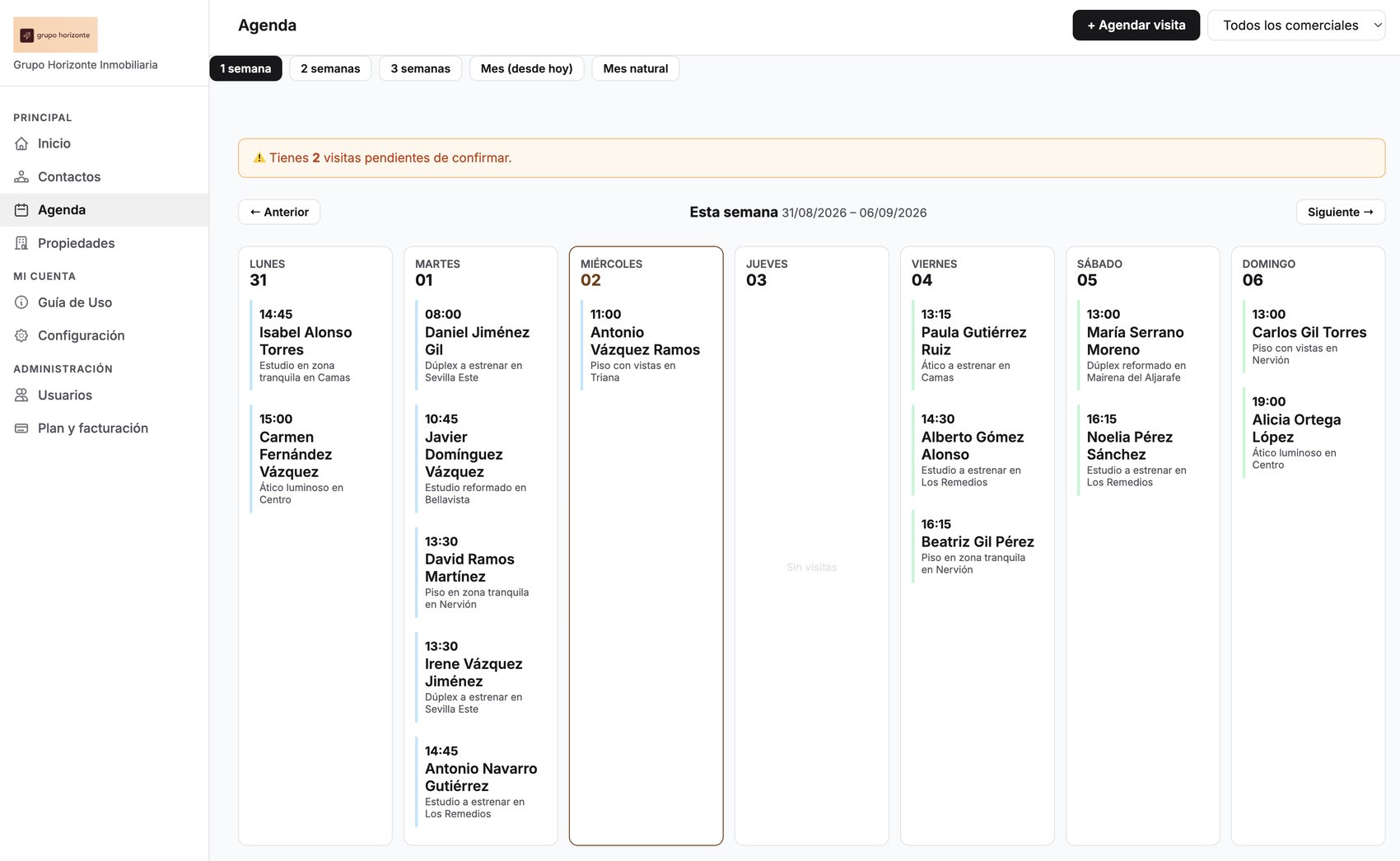Click the Agenda calendar icon in sidebar
This screenshot has height=861, width=1400.
pyautogui.click(x=21, y=210)
